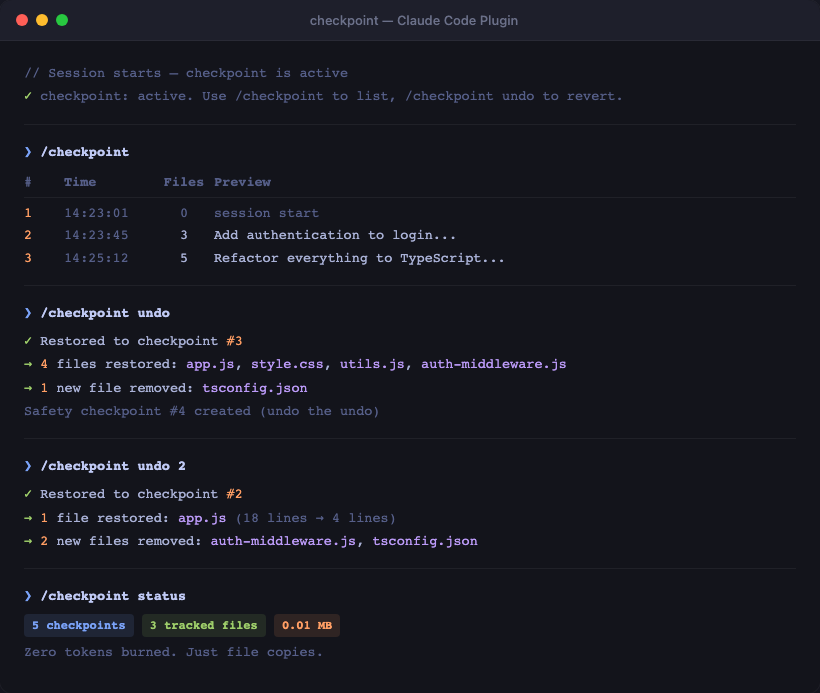Image resolution: width=820 pixels, height=693 pixels.
Task: Click the comment '// Session starts — checkpoint is active'
Action: pyautogui.click(x=186, y=73)
